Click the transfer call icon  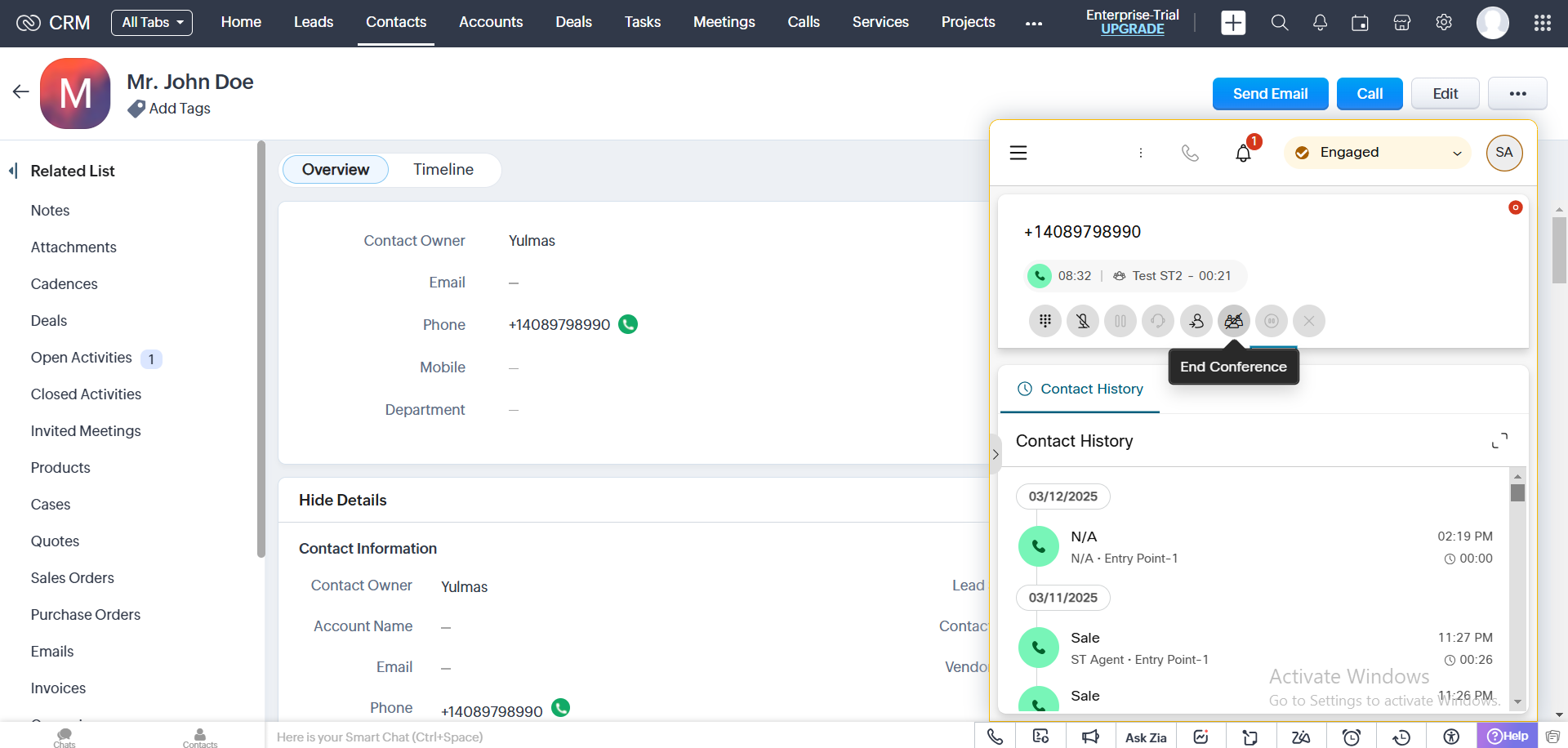click(1196, 321)
